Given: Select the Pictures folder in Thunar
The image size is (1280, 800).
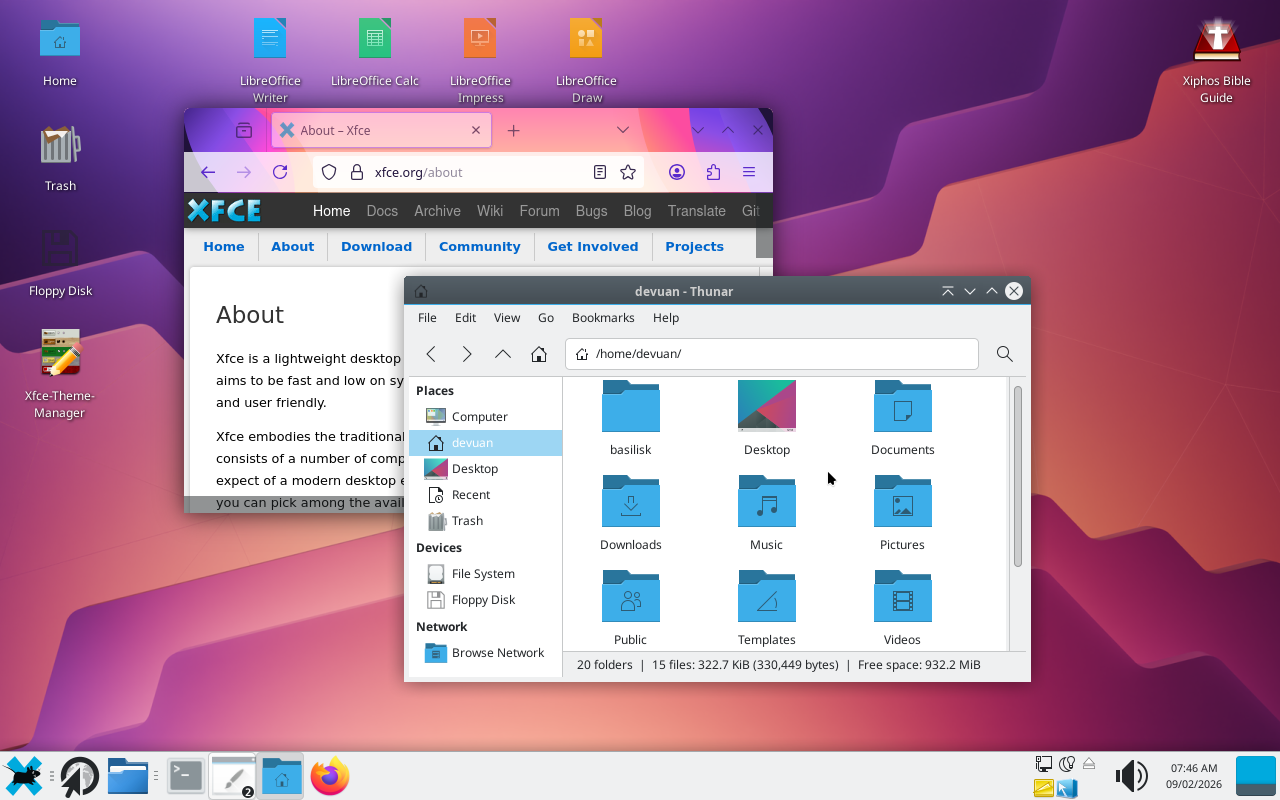Looking at the screenshot, I should pos(903,513).
